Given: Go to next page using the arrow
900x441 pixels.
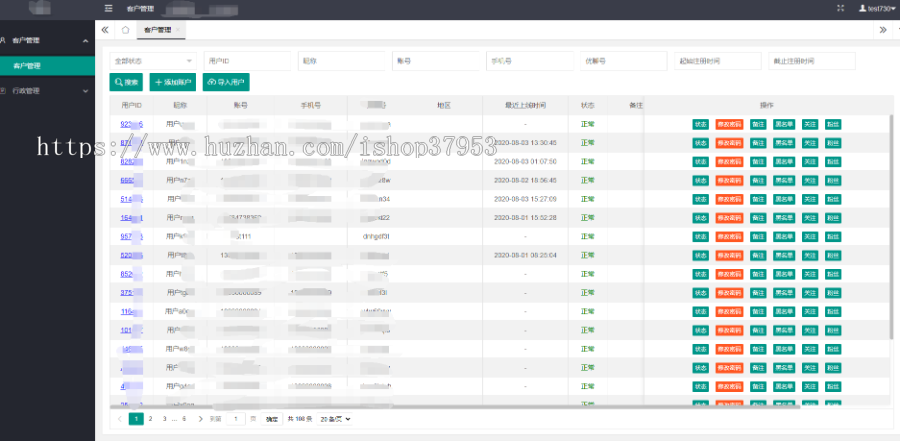Looking at the screenshot, I should tap(200, 419).
